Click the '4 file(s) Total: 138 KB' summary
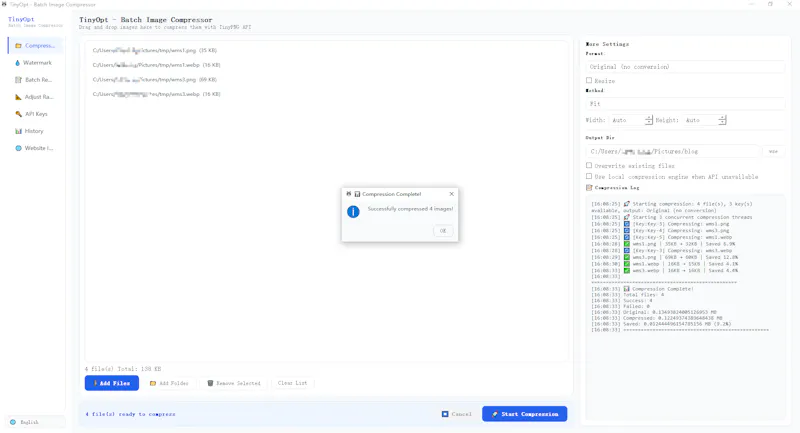 point(123,369)
